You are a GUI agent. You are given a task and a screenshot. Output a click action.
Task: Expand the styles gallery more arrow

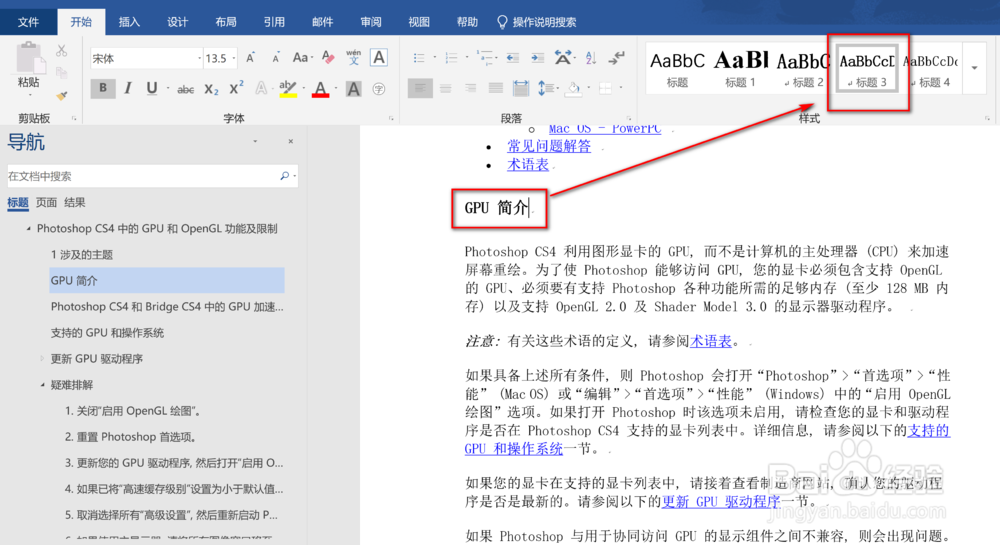pos(974,68)
